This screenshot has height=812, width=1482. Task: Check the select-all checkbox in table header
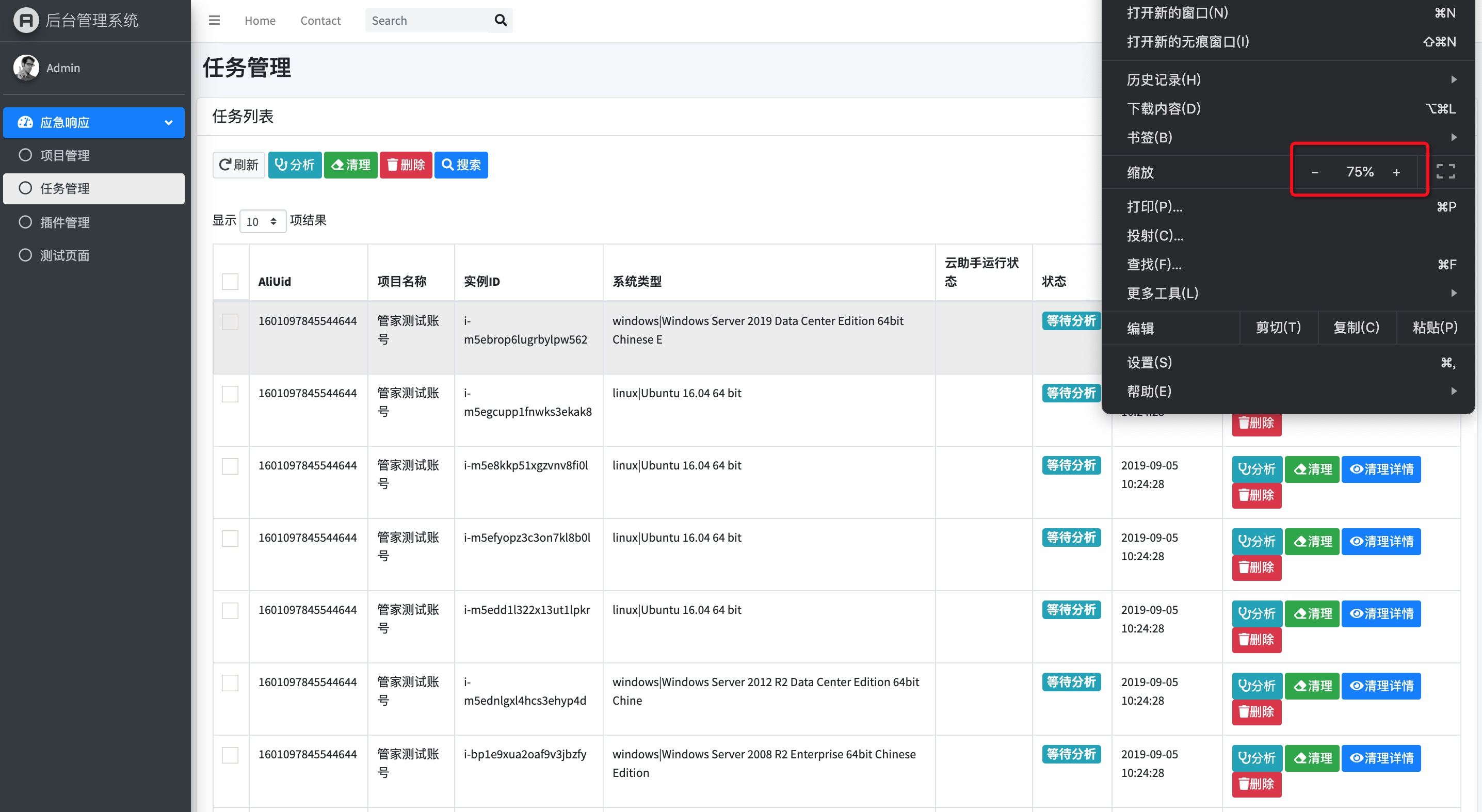pyautogui.click(x=230, y=281)
